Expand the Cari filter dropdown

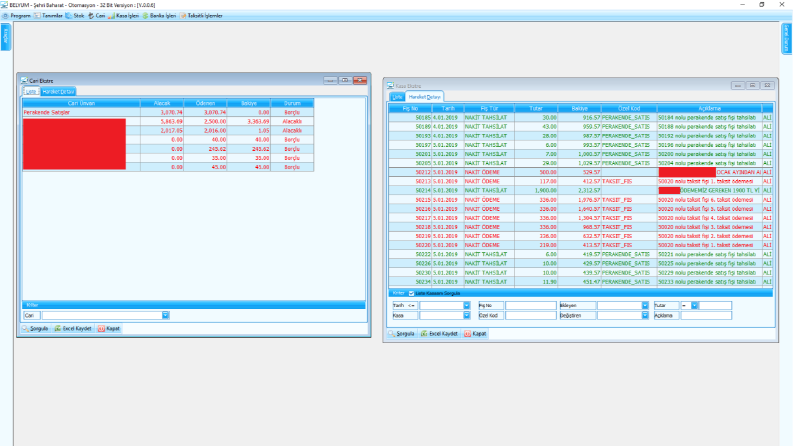(165, 316)
